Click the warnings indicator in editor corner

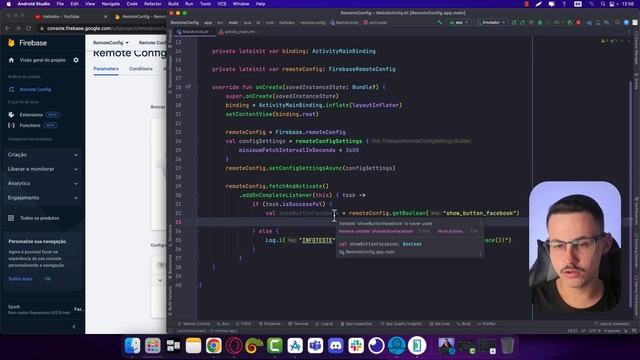click(605, 41)
